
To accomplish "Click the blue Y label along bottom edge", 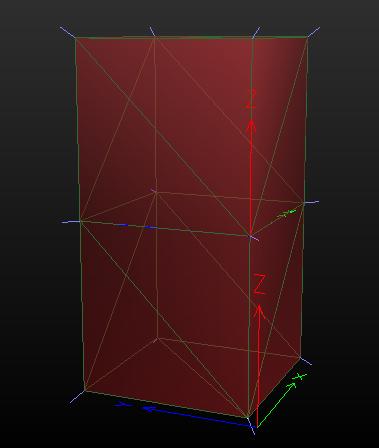I will coord(122,404).
